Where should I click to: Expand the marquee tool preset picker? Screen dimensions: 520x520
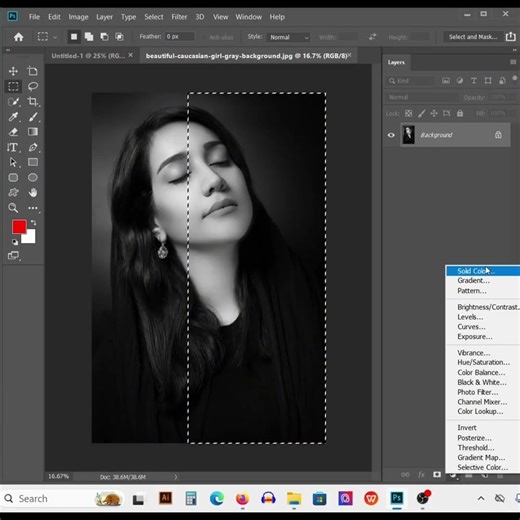tap(55, 37)
